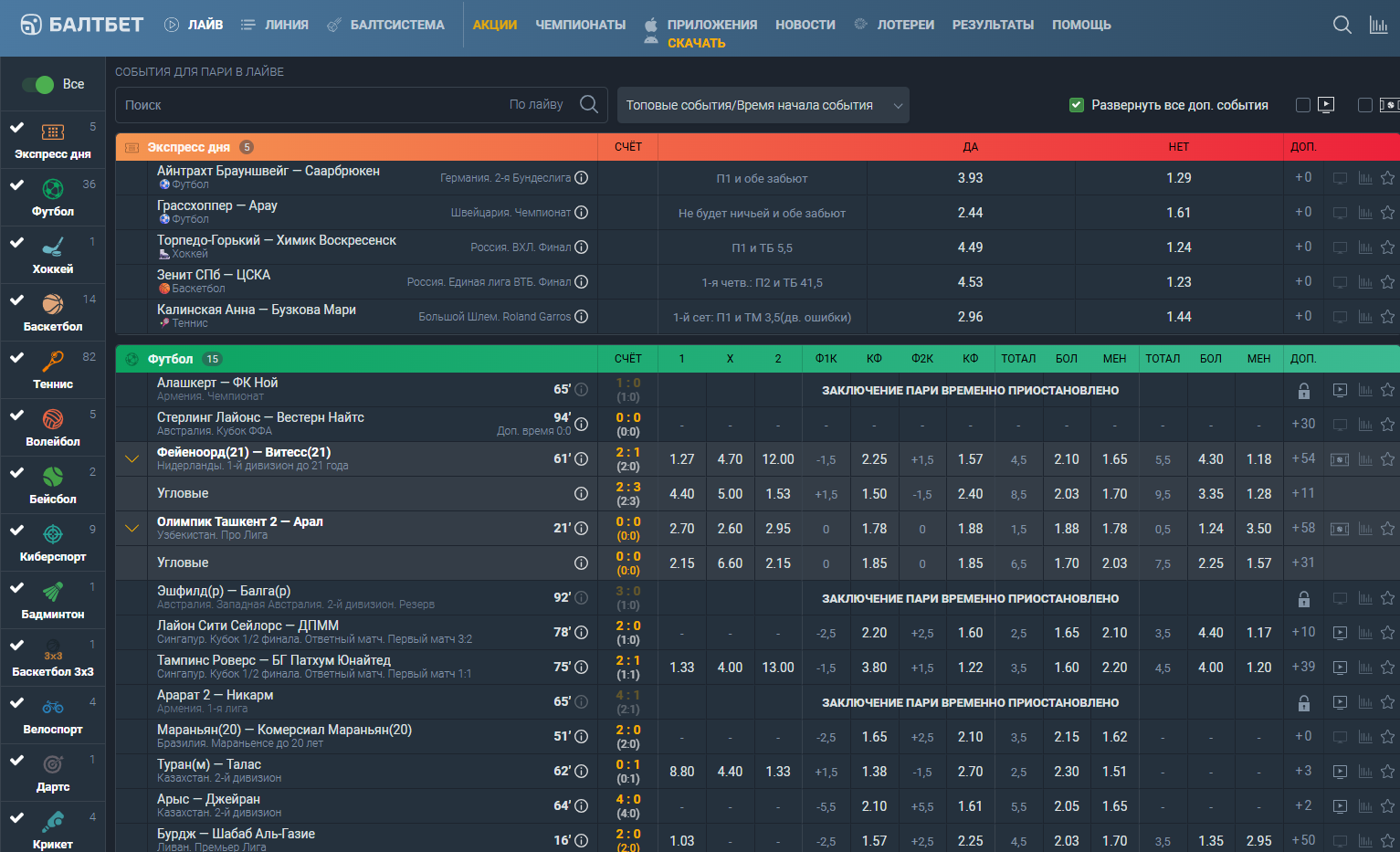1400x852 pixels.
Task: Collapse Олимпик Ташкент 2 — Арал chevron
Action: click(132, 529)
